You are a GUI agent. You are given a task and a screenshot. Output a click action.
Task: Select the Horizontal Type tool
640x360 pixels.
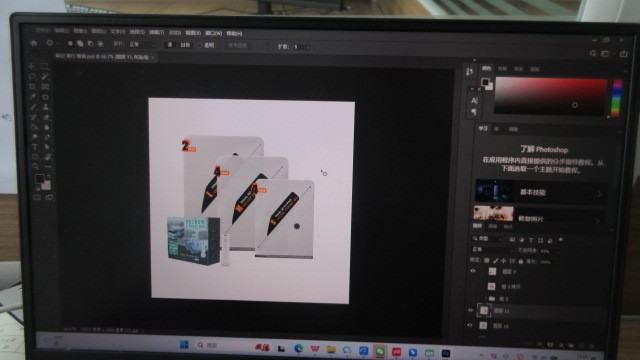tap(35, 147)
